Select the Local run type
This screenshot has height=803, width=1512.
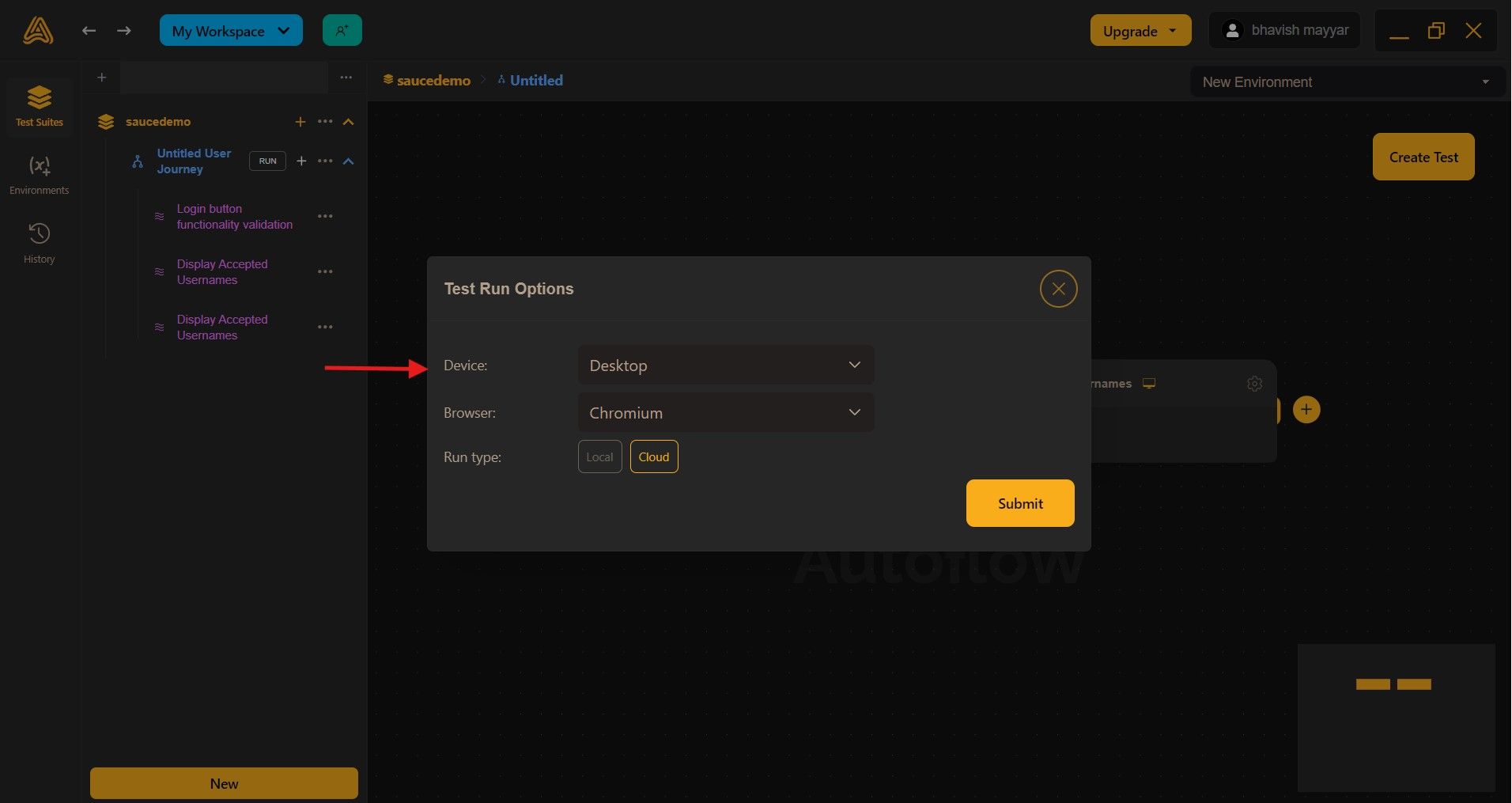click(x=599, y=456)
